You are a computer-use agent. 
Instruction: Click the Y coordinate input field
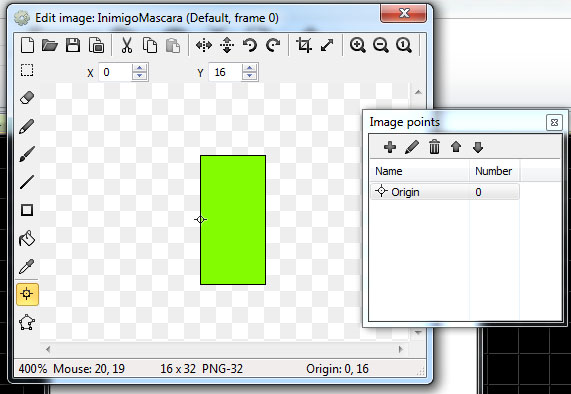226,72
